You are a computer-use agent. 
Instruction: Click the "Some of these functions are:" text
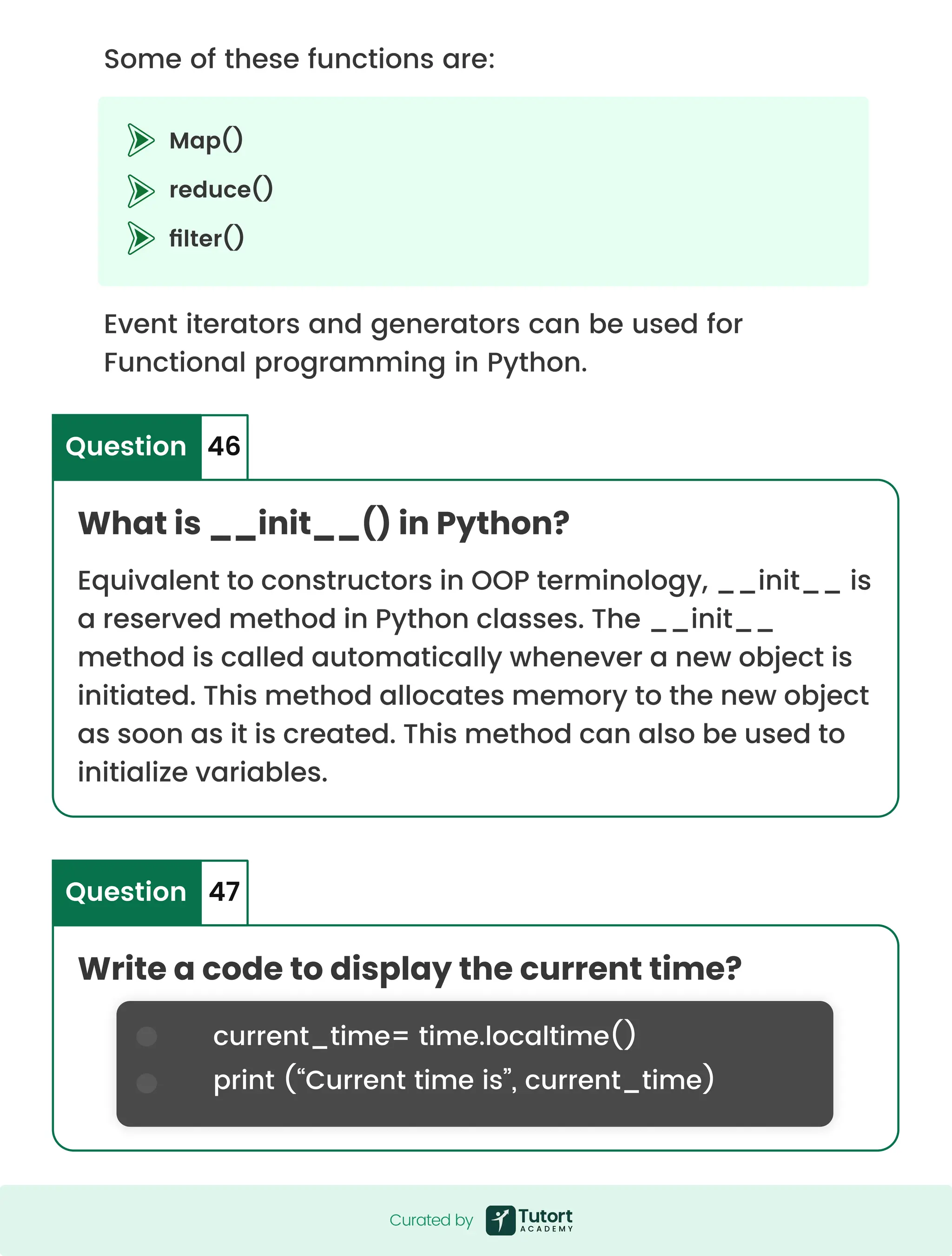pos(299,59)
